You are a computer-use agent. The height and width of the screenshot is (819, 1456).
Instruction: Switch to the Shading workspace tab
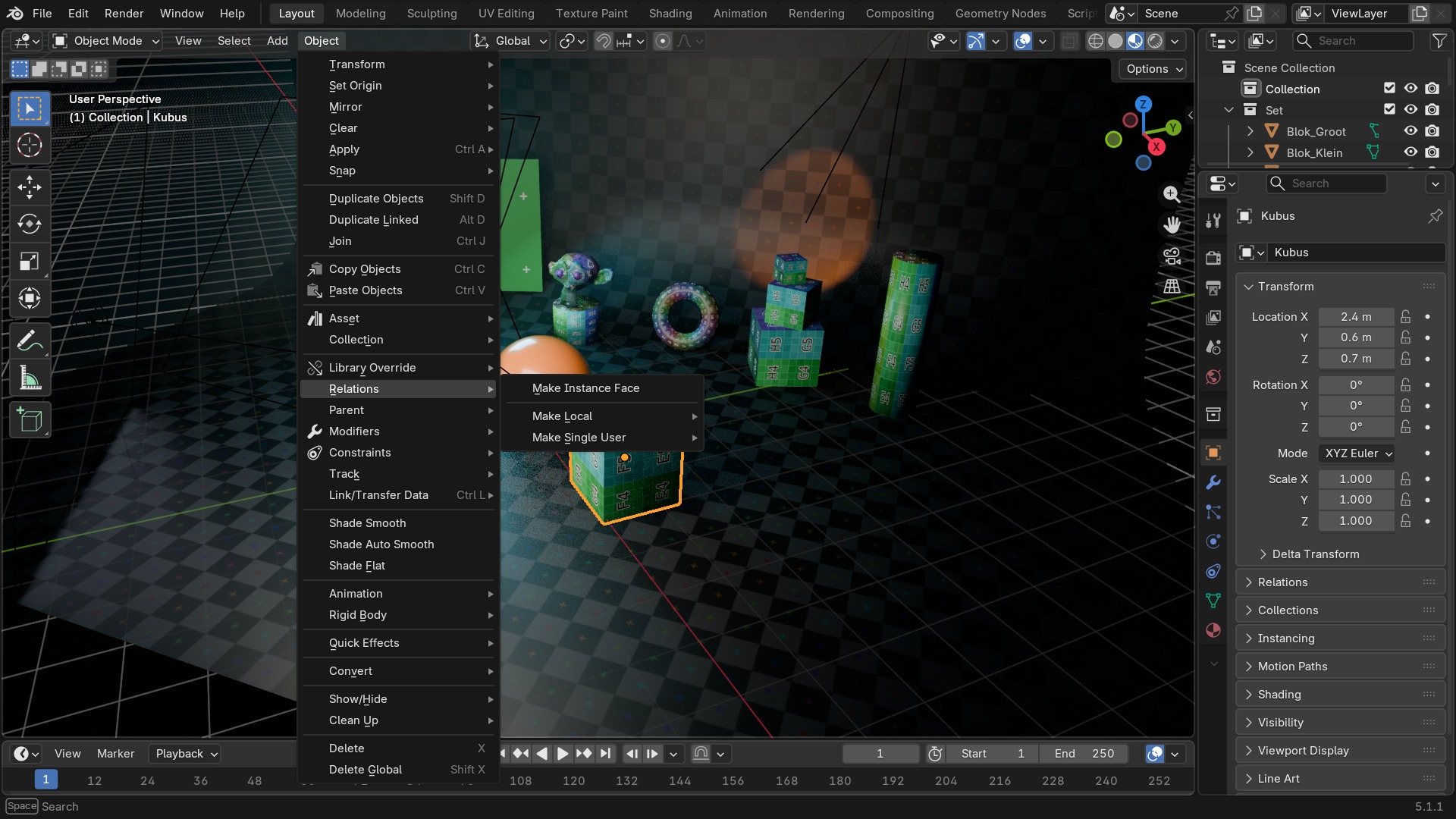[670, 14]
